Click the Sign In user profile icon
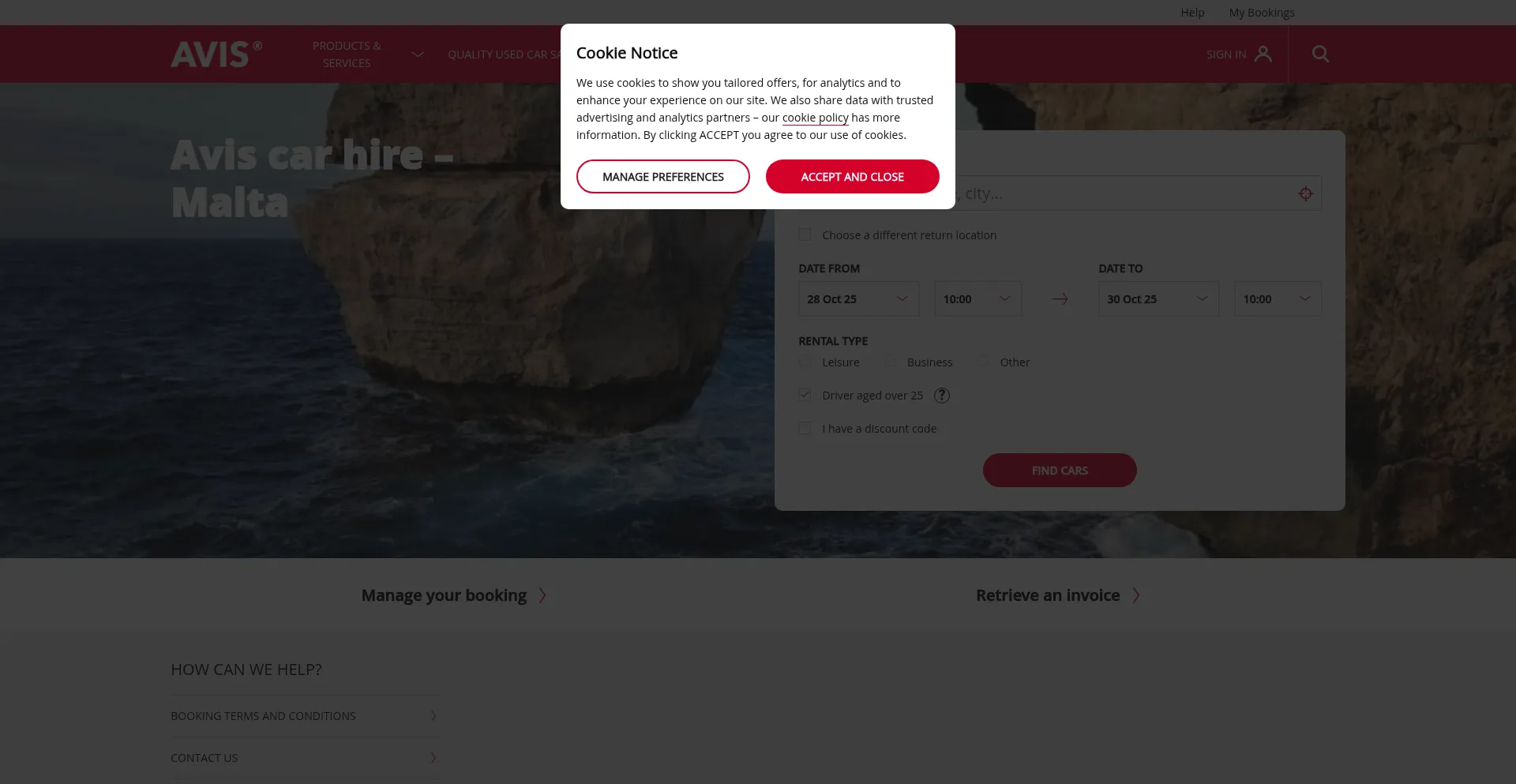 tap(1263, 54)
